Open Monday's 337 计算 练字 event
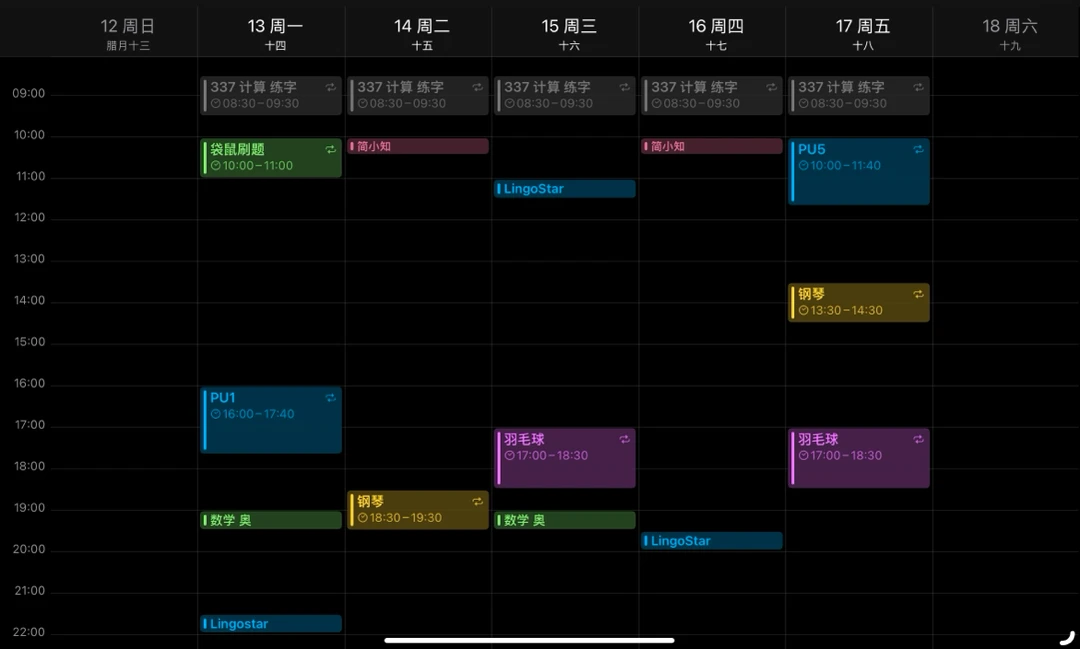1080x649 pixels. pyautogui.click(x=271, y=95)
